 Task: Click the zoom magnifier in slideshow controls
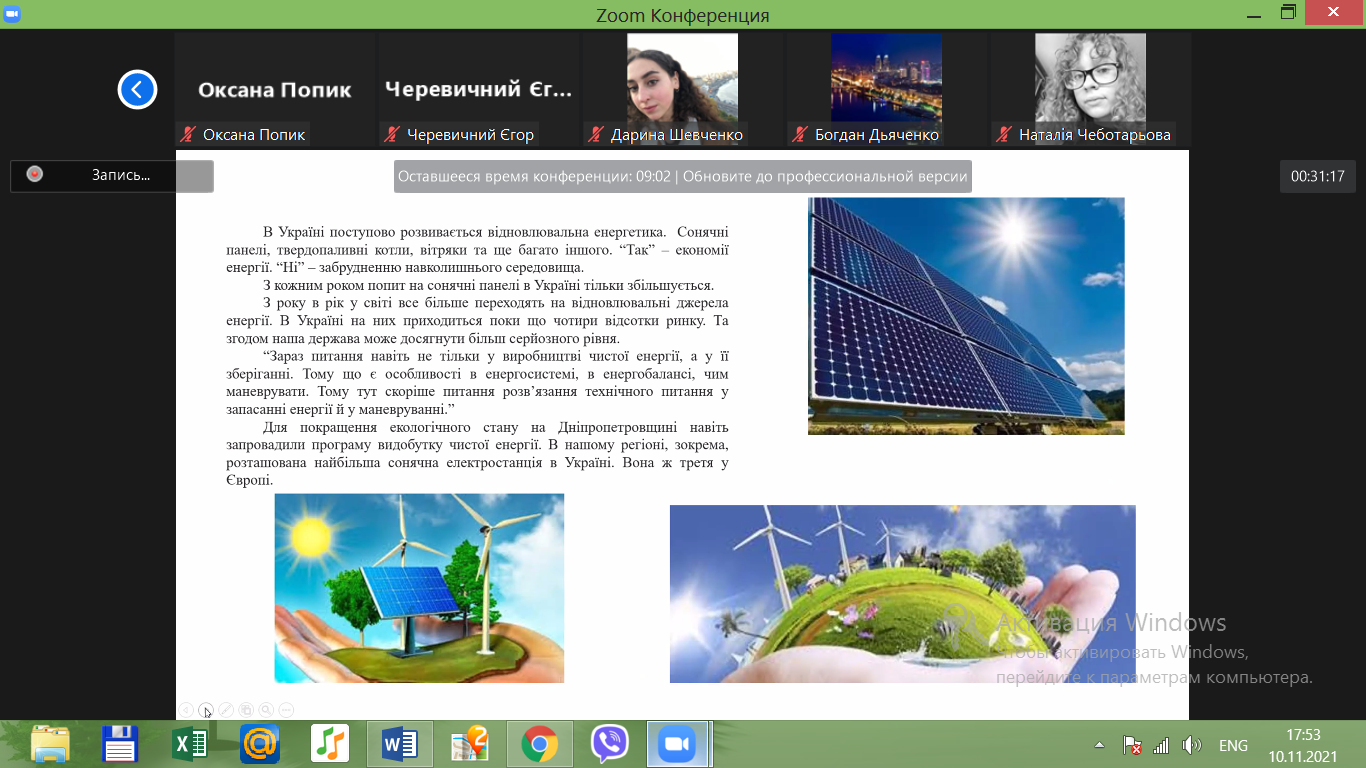[x=266, y=710]
